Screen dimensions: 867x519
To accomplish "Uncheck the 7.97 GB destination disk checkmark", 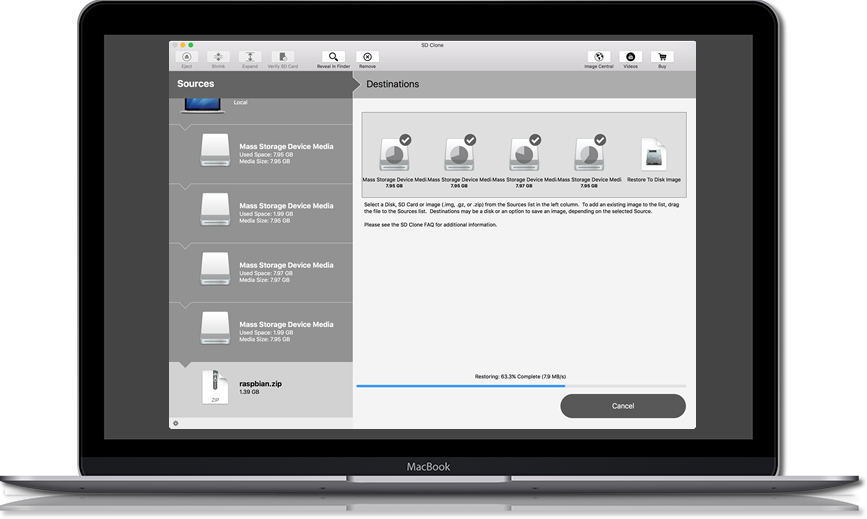I will (535, 140).
